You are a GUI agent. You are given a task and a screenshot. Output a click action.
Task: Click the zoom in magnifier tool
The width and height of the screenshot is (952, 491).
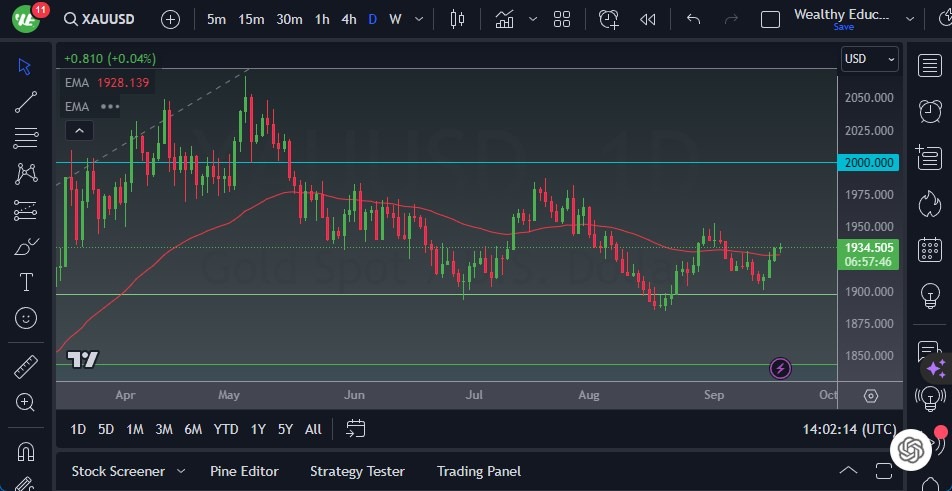[x=26, y=402]
